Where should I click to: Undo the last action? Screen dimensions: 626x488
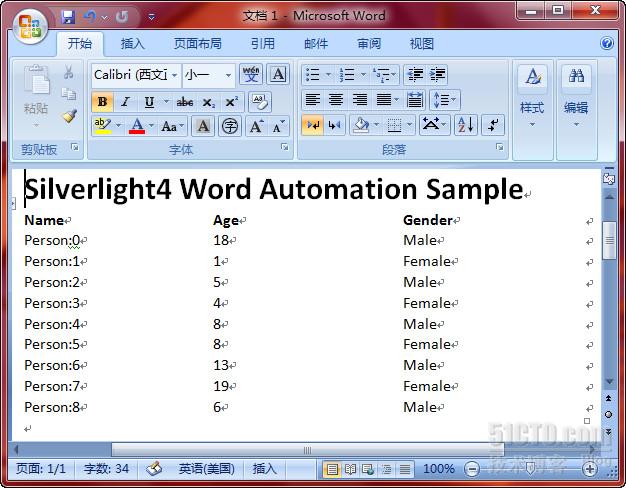pyautogui.click(x=89, y=17)
